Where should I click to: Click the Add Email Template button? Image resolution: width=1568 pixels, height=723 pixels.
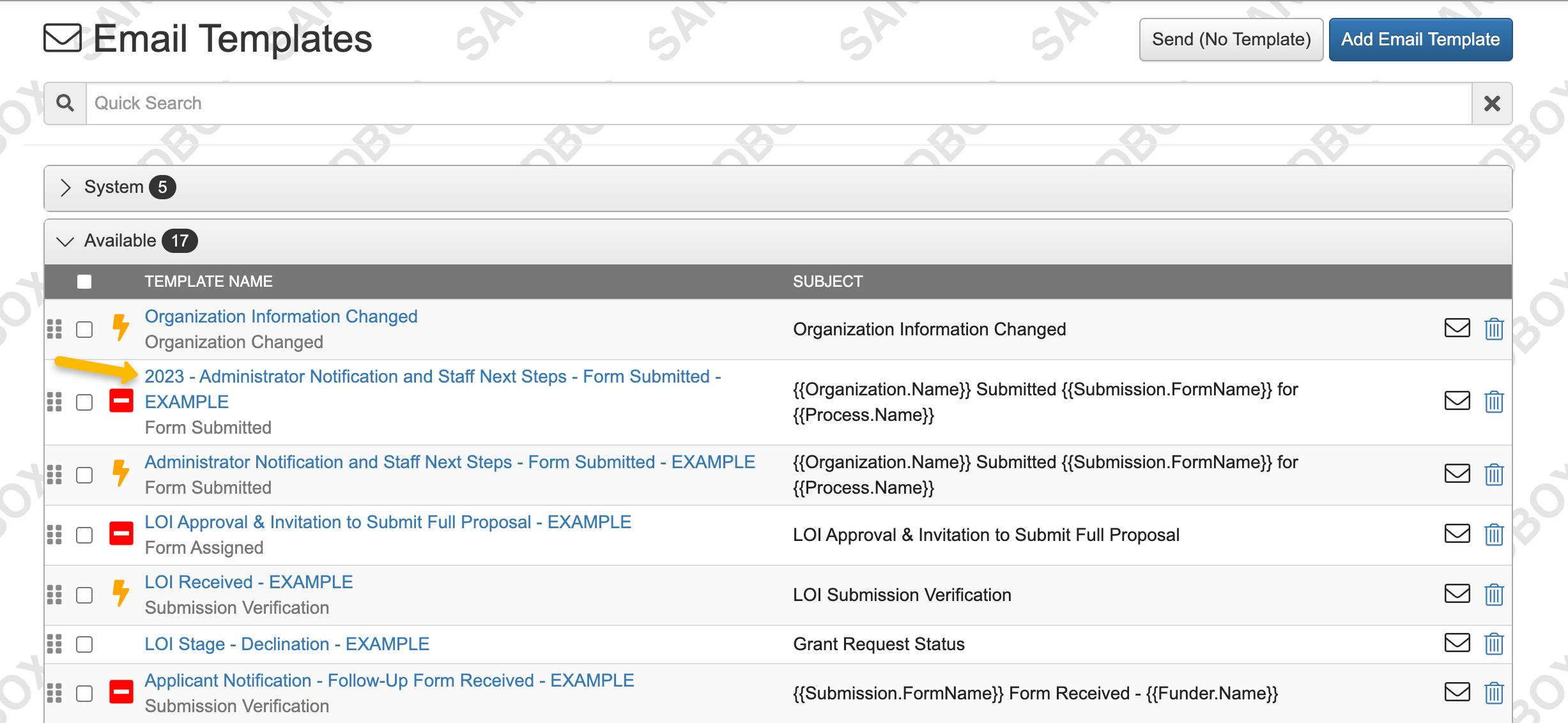point(1420,39)
